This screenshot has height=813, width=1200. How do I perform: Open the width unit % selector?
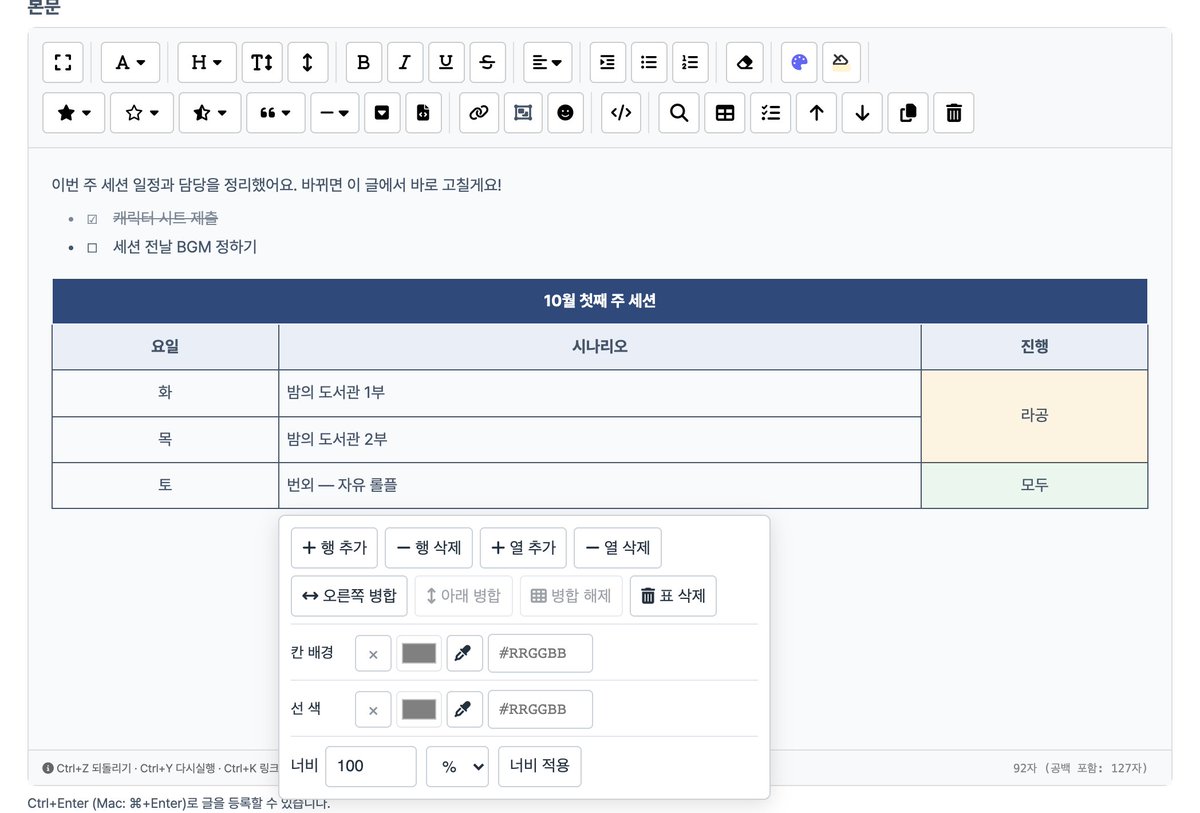458,766
